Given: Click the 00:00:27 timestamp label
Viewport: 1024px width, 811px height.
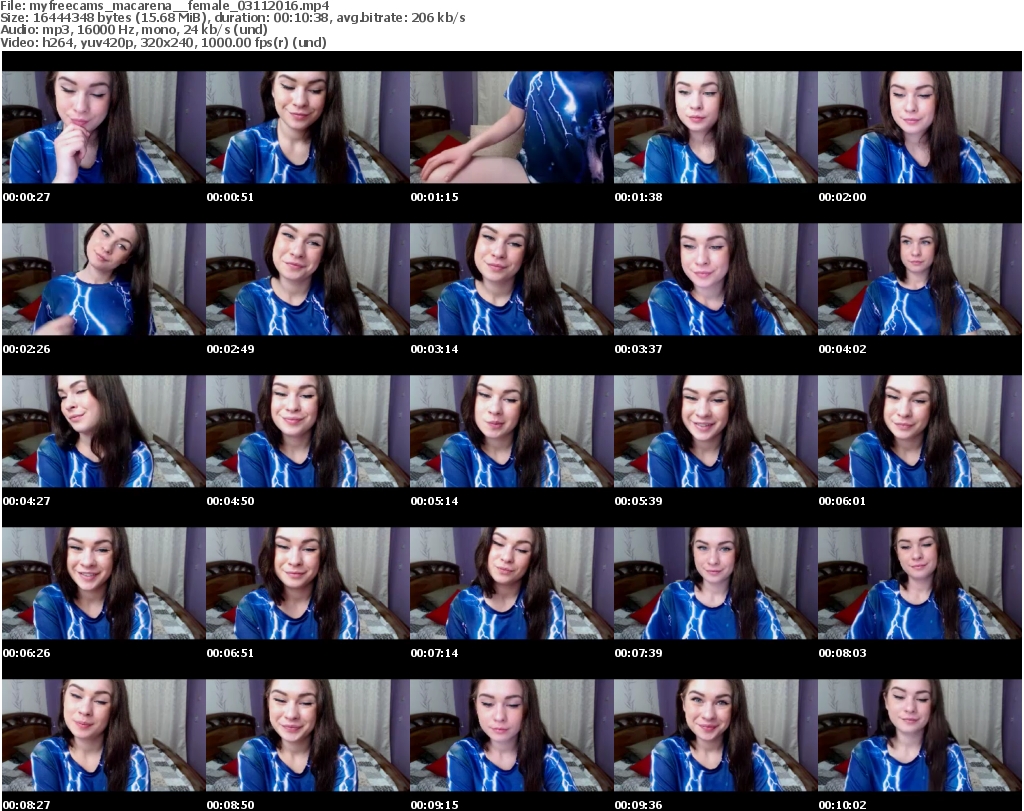Looking at the screenshot, I should 26,197.
